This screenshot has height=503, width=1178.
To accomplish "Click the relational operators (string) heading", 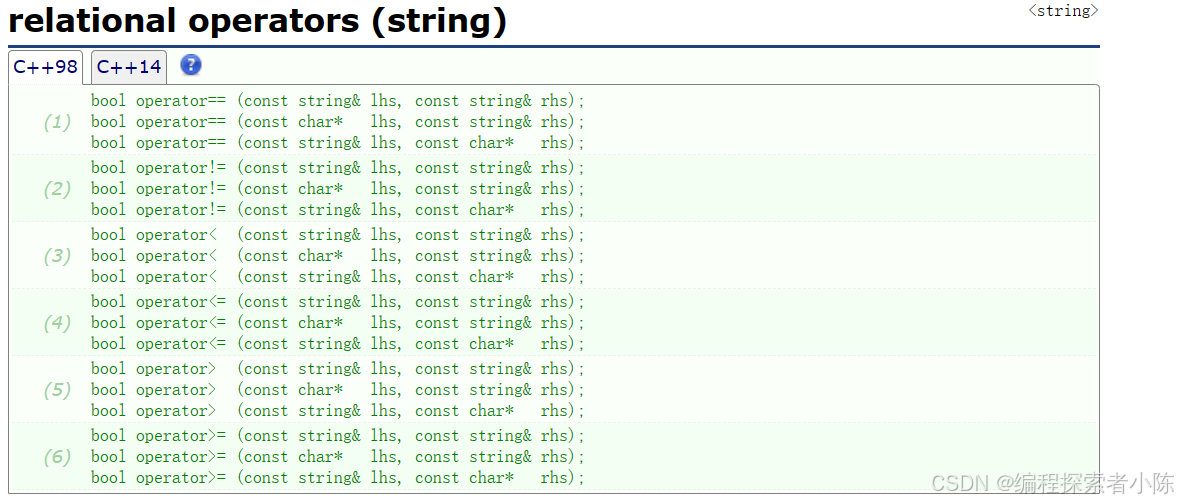I will 258,22.
